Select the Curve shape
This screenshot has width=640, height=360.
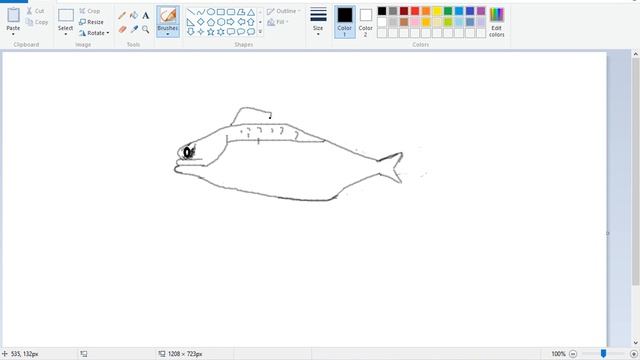201,12
